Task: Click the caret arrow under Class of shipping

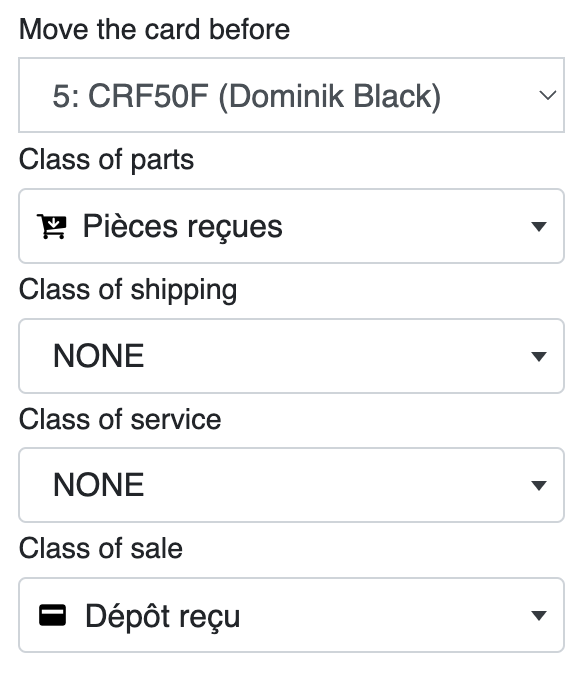Action: click(x=539, y=357)
